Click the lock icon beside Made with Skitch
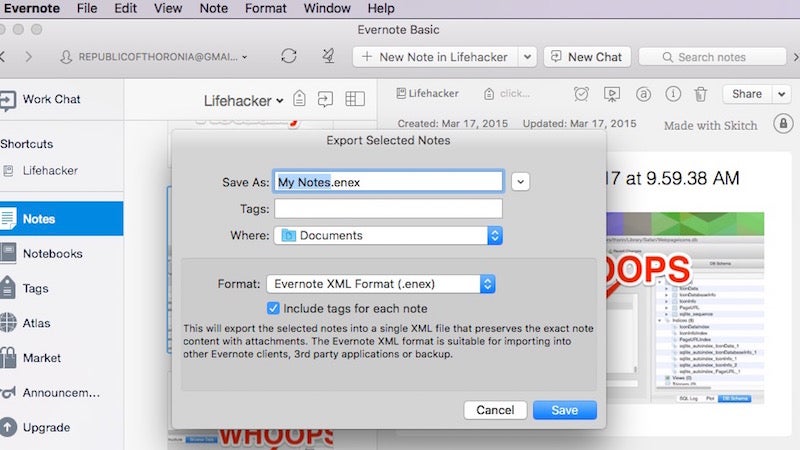Image resolution: width=800 pixels, height=450 pixels. 783,123
